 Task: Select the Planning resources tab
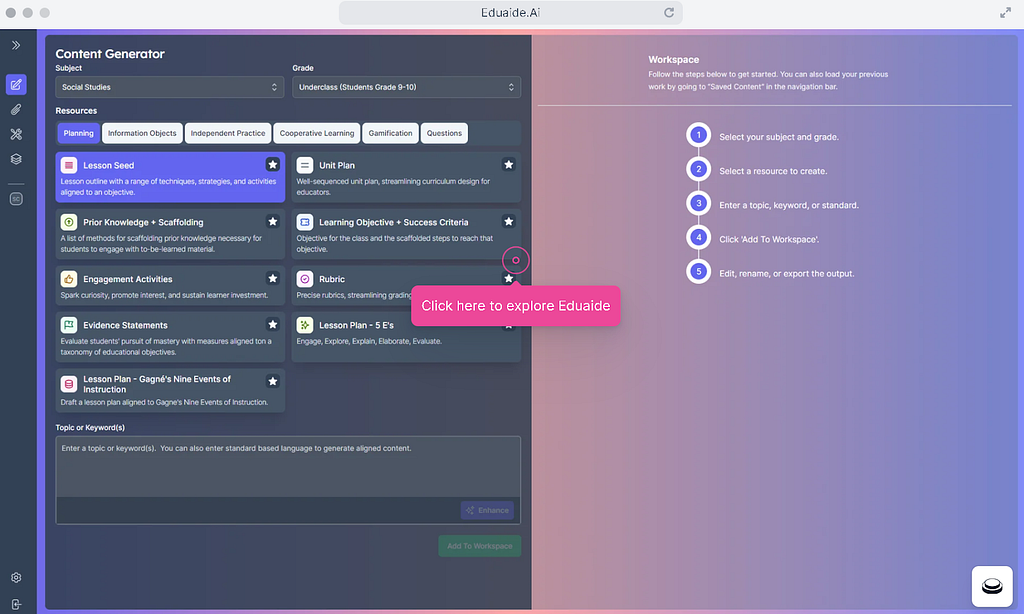[x=78, y=133]
